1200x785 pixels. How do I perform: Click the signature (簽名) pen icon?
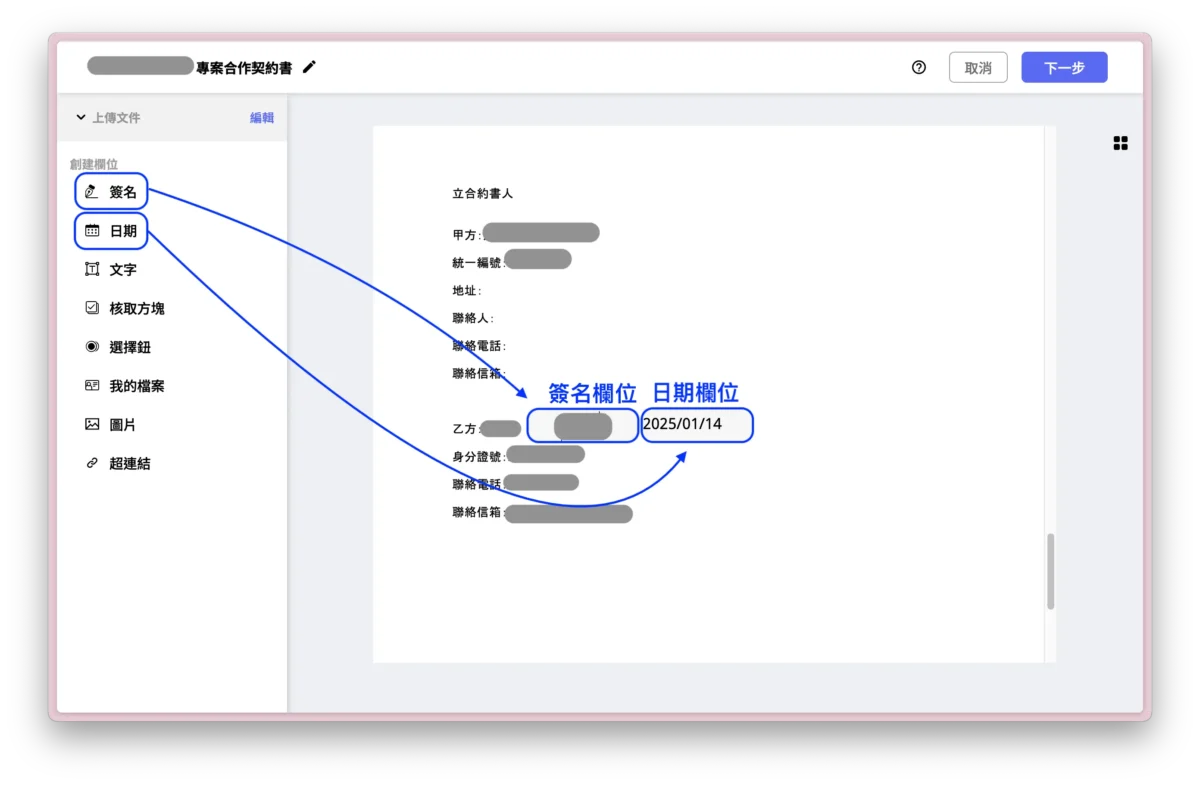point(92,191)
